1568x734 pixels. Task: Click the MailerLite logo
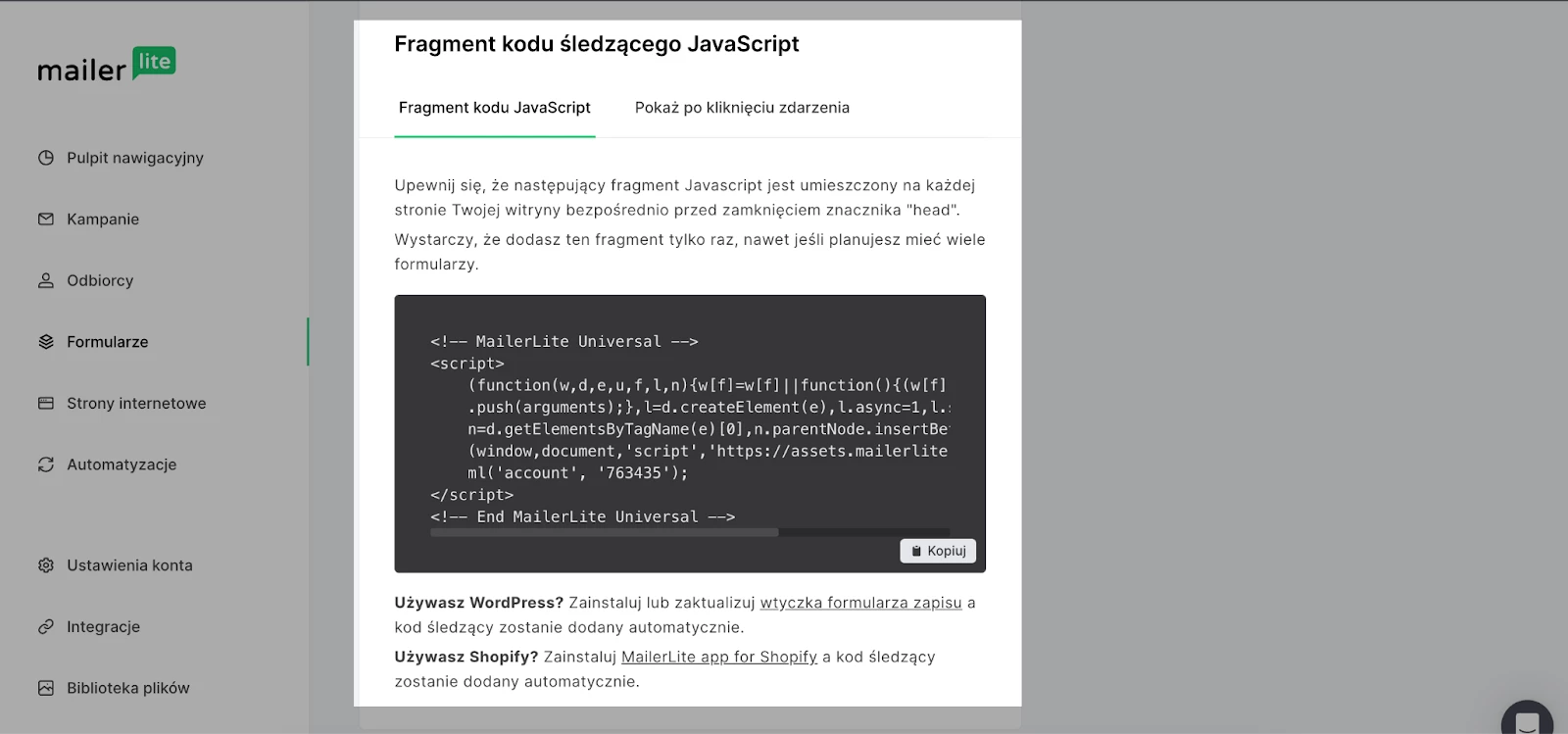tap(106, 66)
